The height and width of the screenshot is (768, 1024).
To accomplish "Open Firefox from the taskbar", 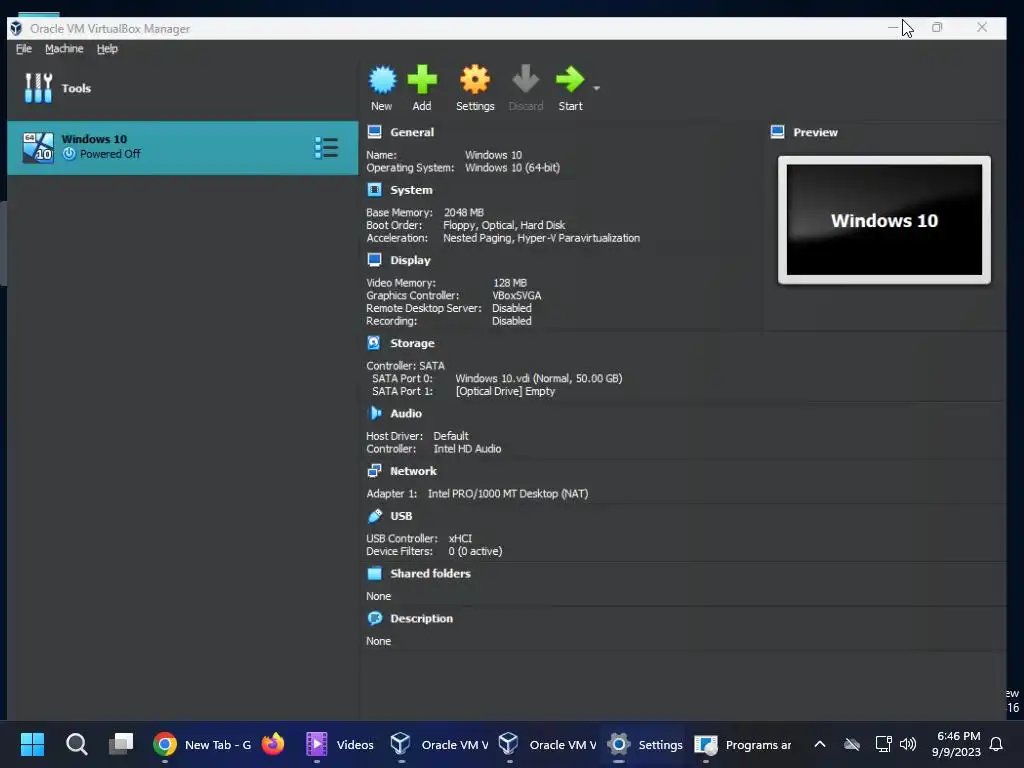I will pyautogui.click(x=273, y=744).
